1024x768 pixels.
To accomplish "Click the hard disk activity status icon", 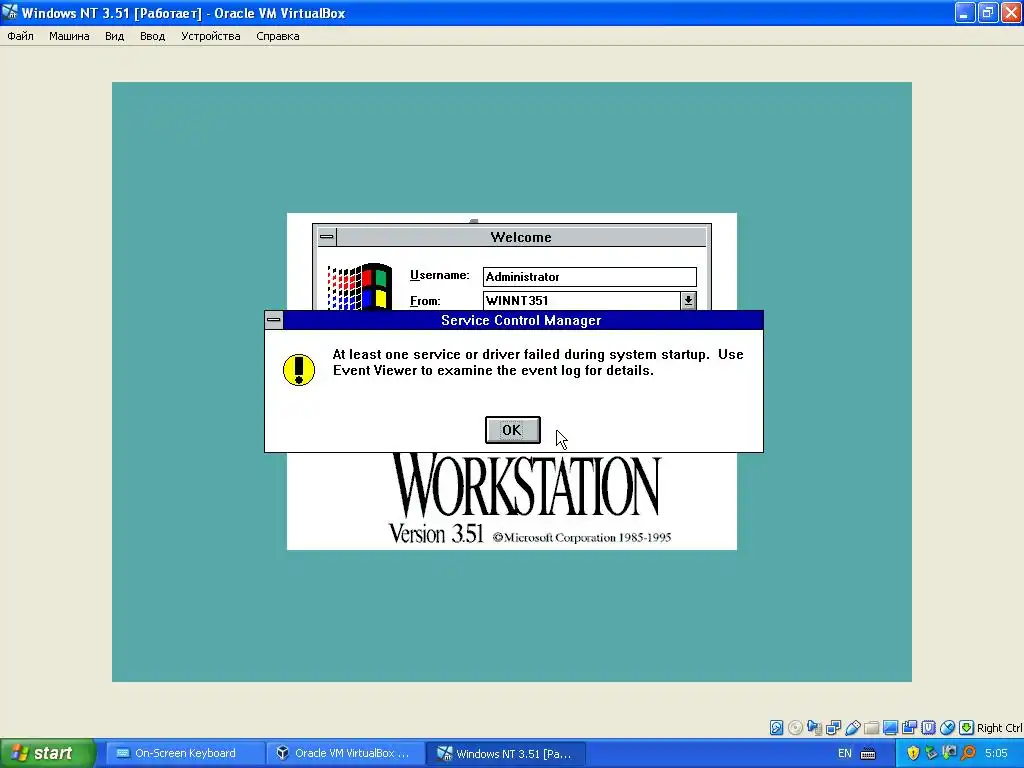I will [776, 728].
